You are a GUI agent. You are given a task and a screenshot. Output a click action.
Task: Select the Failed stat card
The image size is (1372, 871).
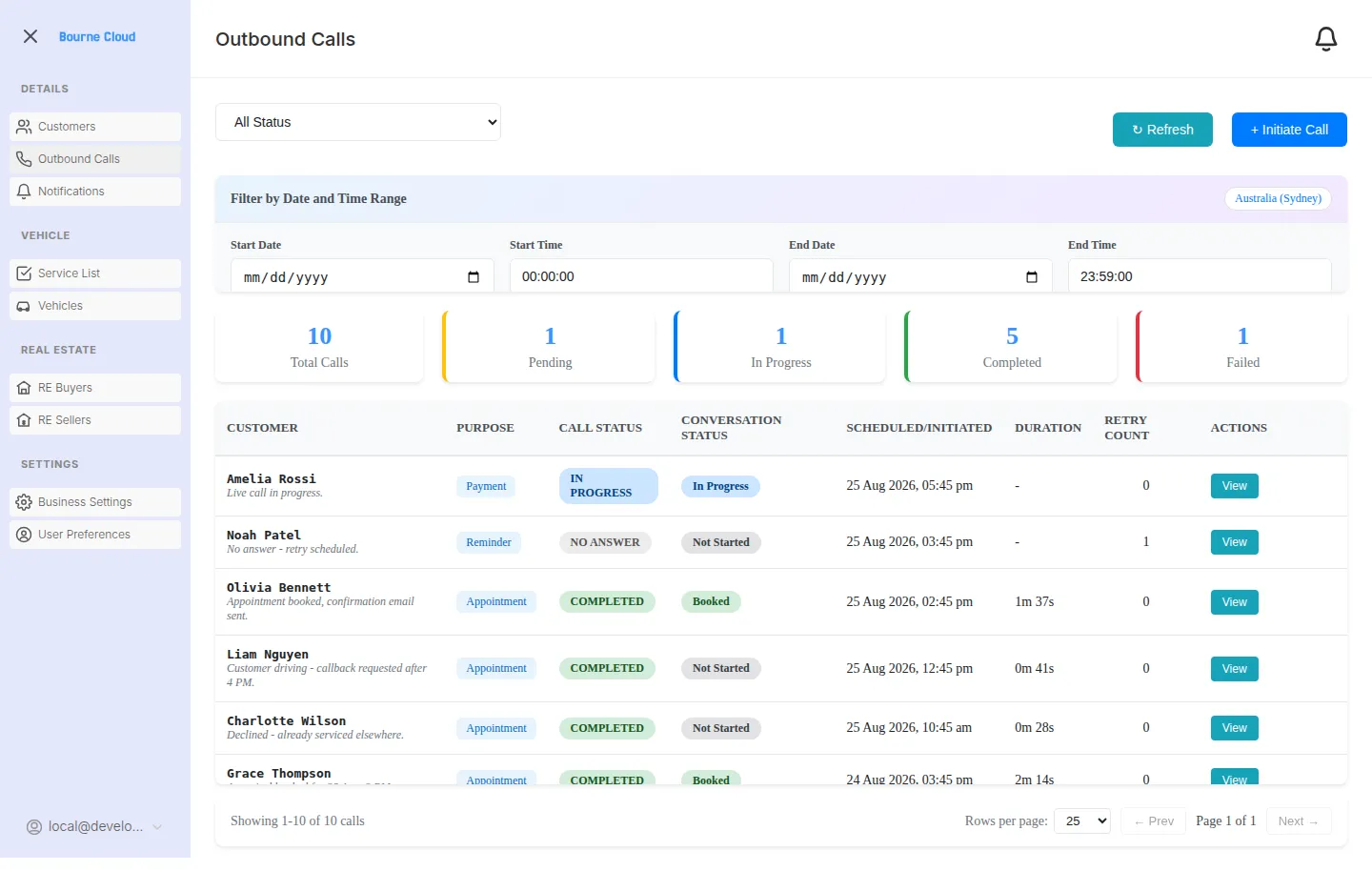coord(1242,347)
